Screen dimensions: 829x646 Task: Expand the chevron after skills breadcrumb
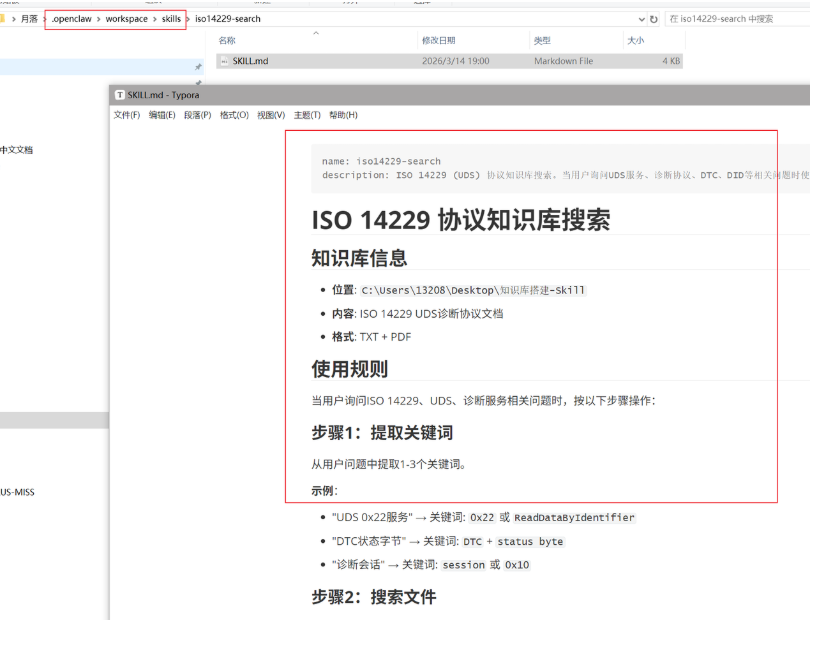pyautogui.click(x=188, y=19)
